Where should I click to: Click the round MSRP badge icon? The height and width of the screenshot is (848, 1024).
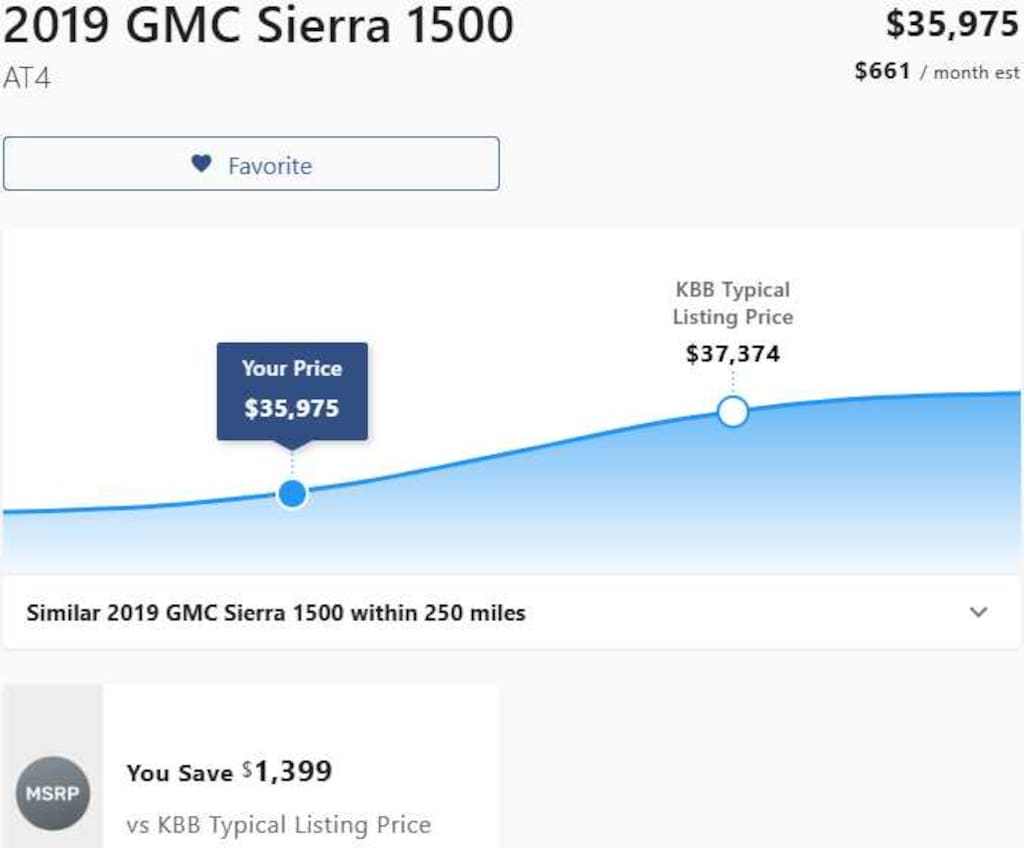point(52,794)
